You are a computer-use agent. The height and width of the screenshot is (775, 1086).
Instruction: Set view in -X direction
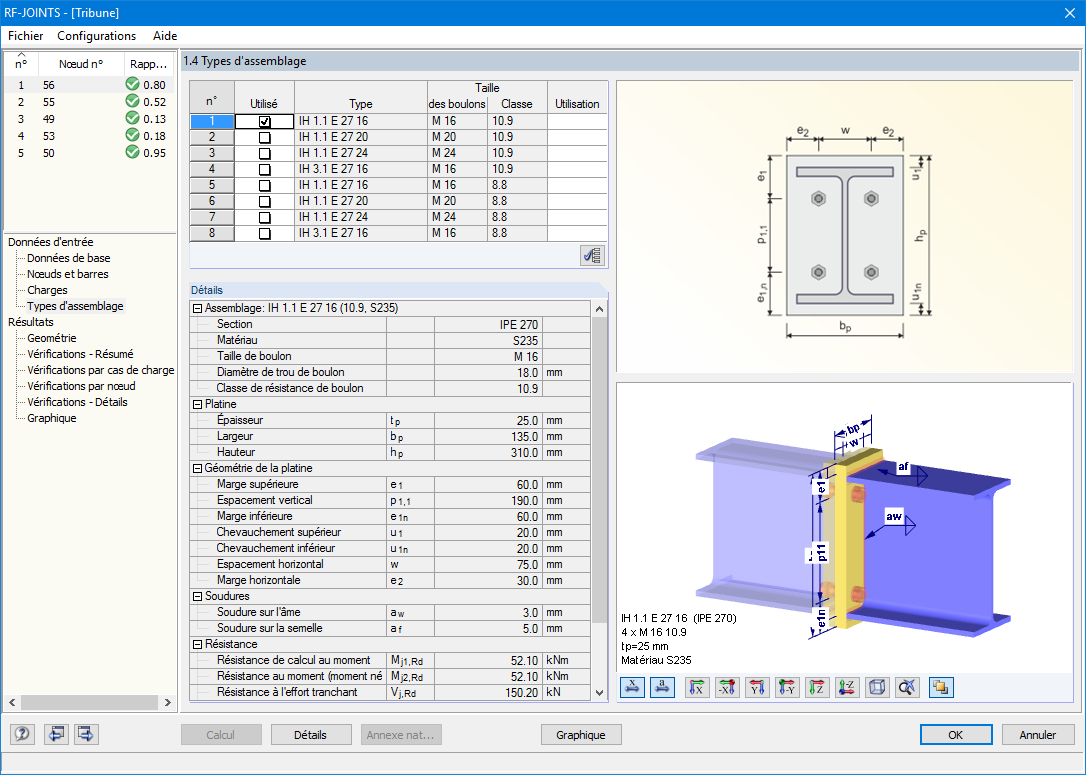point(727,687)
